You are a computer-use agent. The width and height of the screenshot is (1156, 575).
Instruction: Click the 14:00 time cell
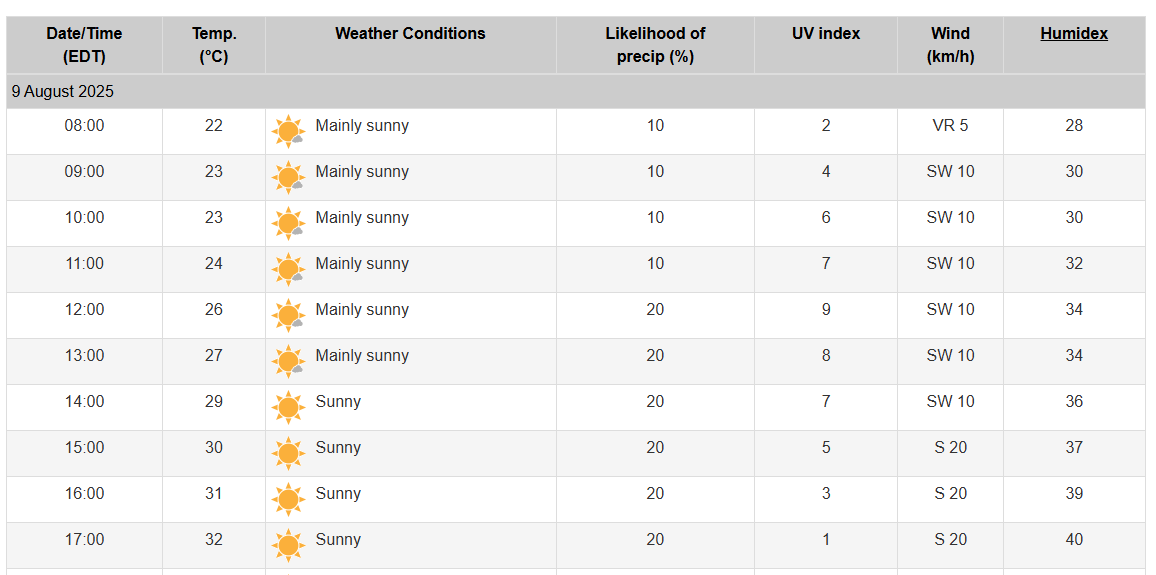pyautogui.click(x=84, y=402)
